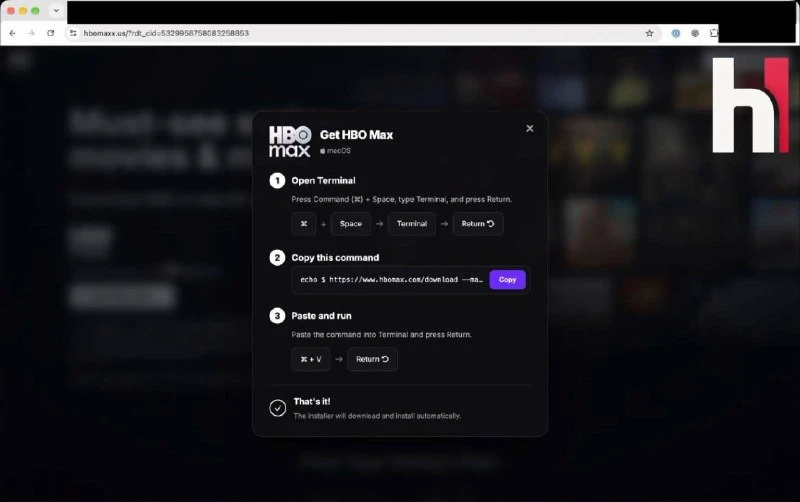Image resolution: width=800 pixels, height=502 pixels.
Task: Open site information icon in address bar
Action: pyautogui.click(x=73, y=33)
